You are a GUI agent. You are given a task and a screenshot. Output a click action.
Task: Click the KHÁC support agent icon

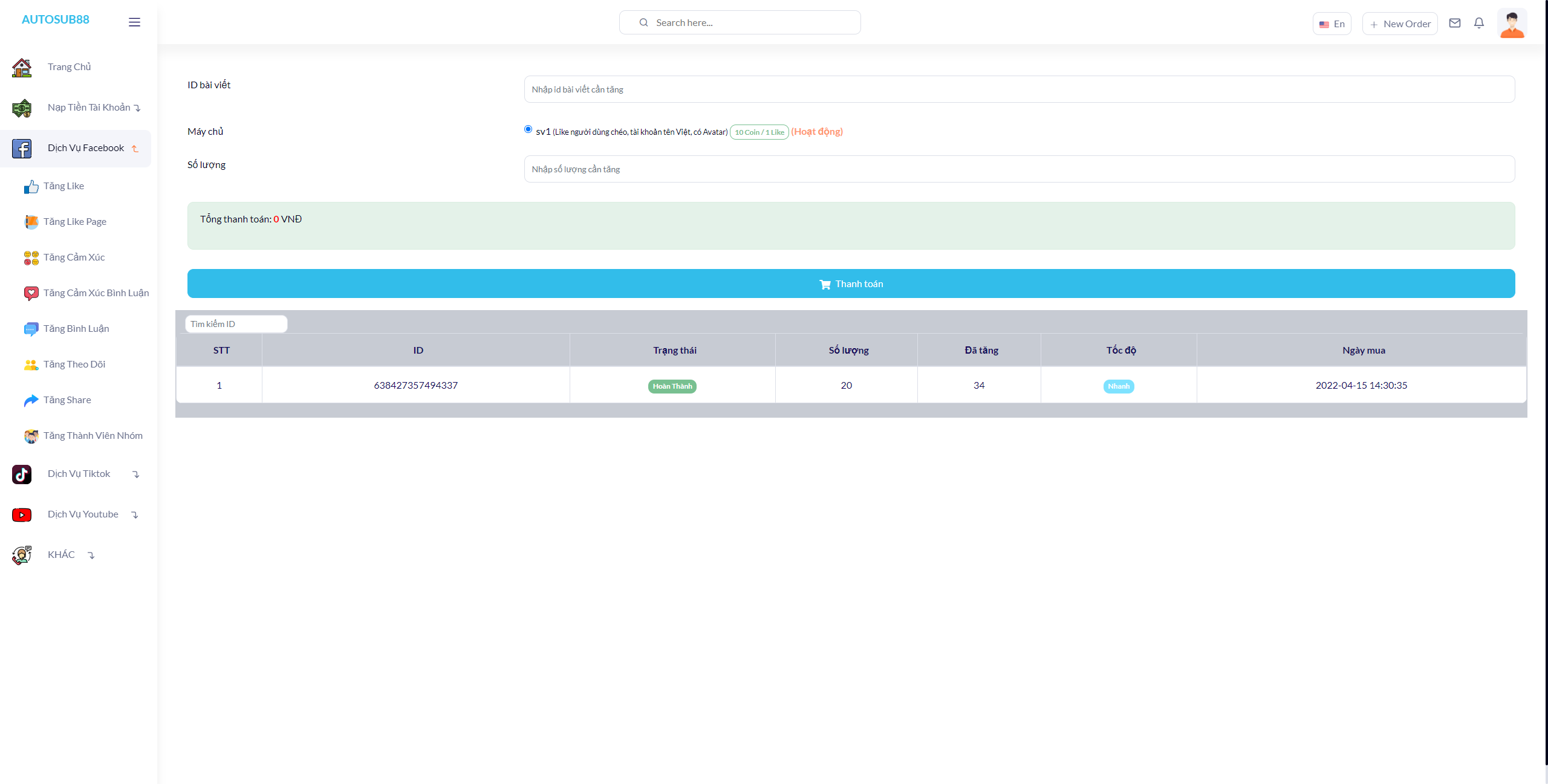[x=22, y=556]
